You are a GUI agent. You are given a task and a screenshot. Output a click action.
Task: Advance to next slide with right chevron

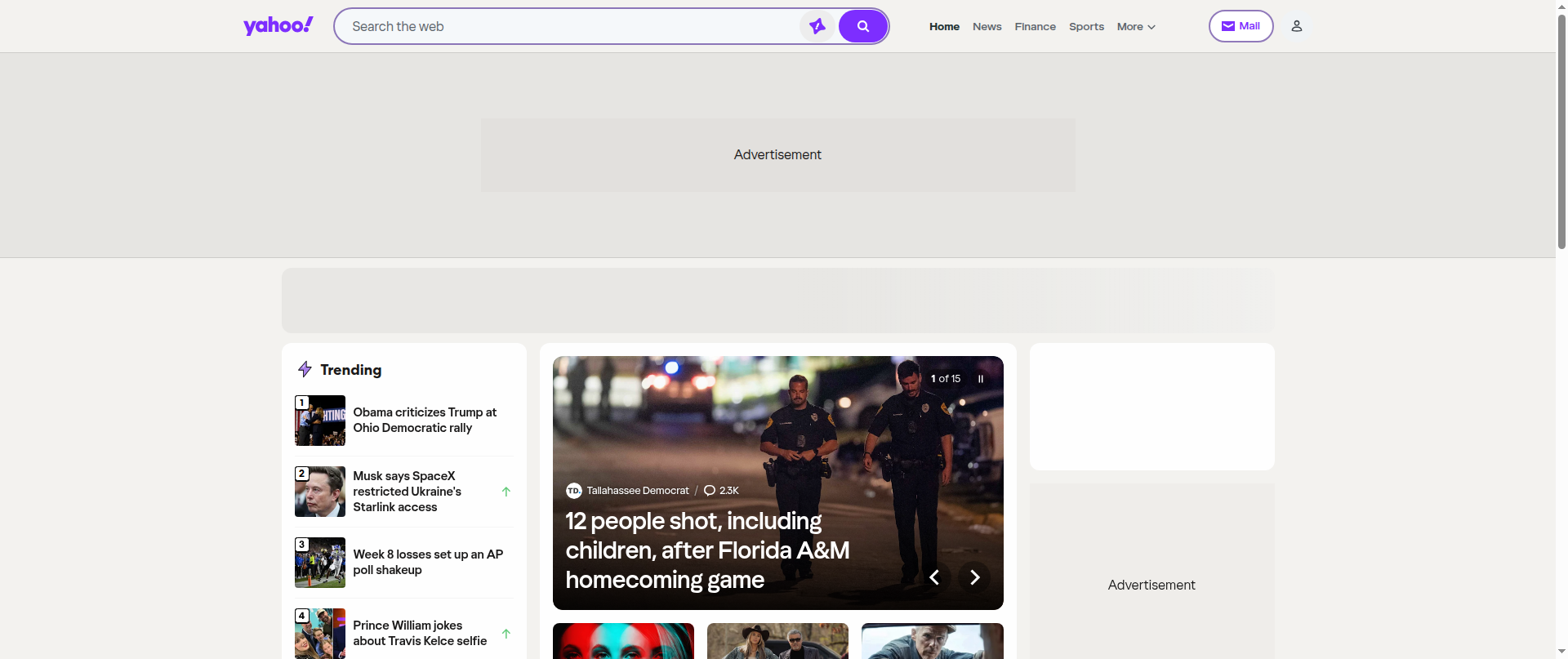tap(974, 577)
